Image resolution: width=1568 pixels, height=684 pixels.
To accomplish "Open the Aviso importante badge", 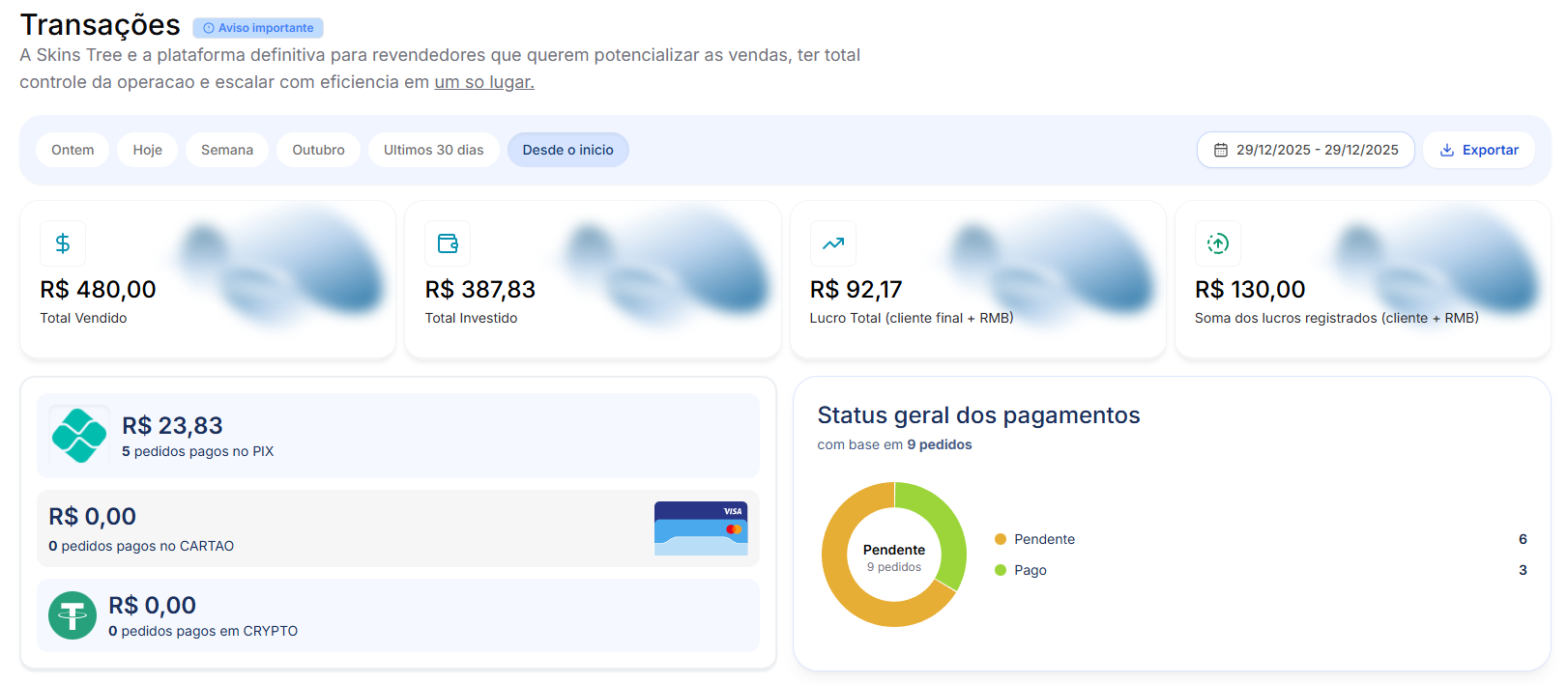I will tap(258, 28).
